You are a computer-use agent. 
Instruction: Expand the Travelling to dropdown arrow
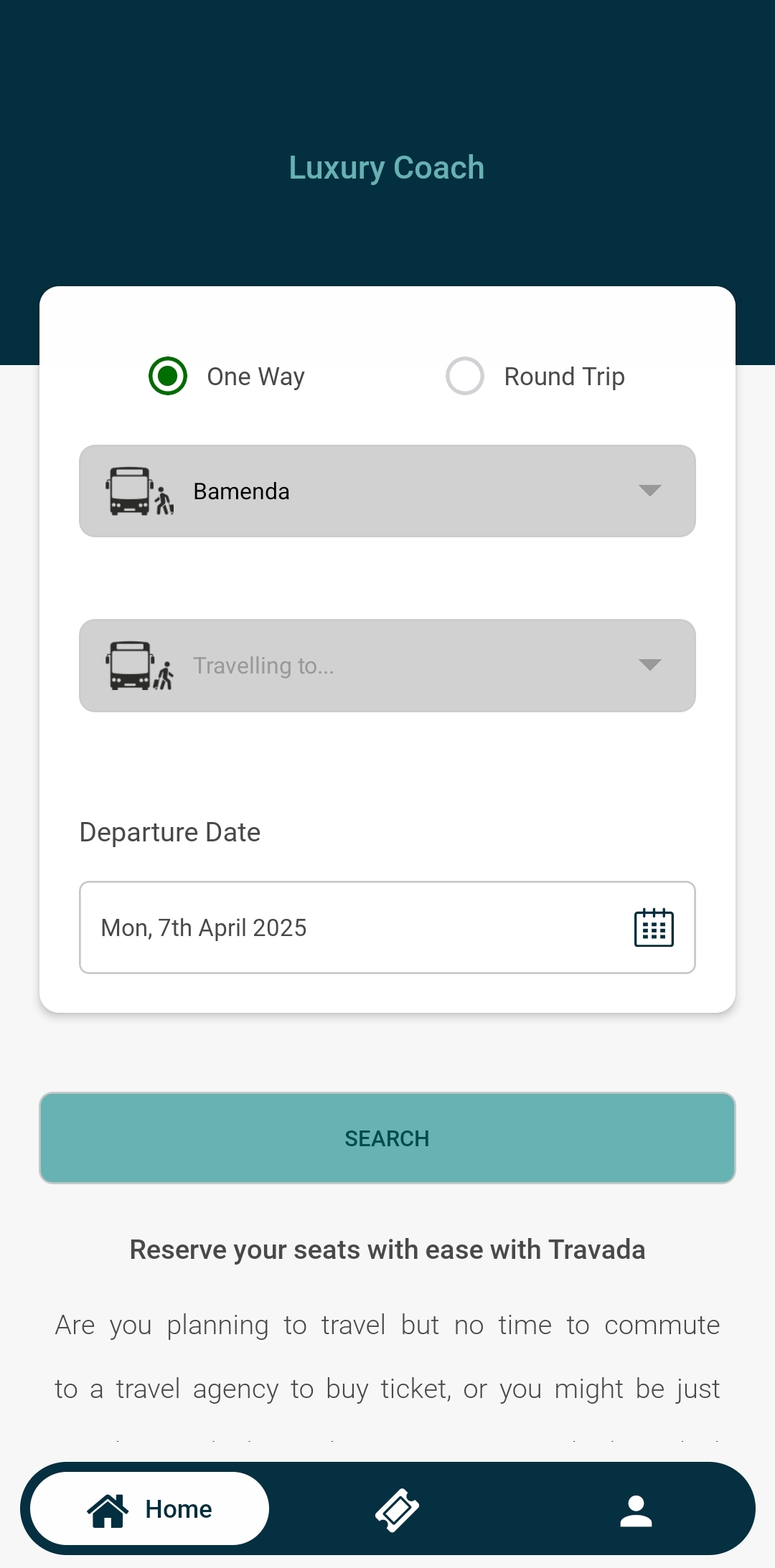click(649, 665)
